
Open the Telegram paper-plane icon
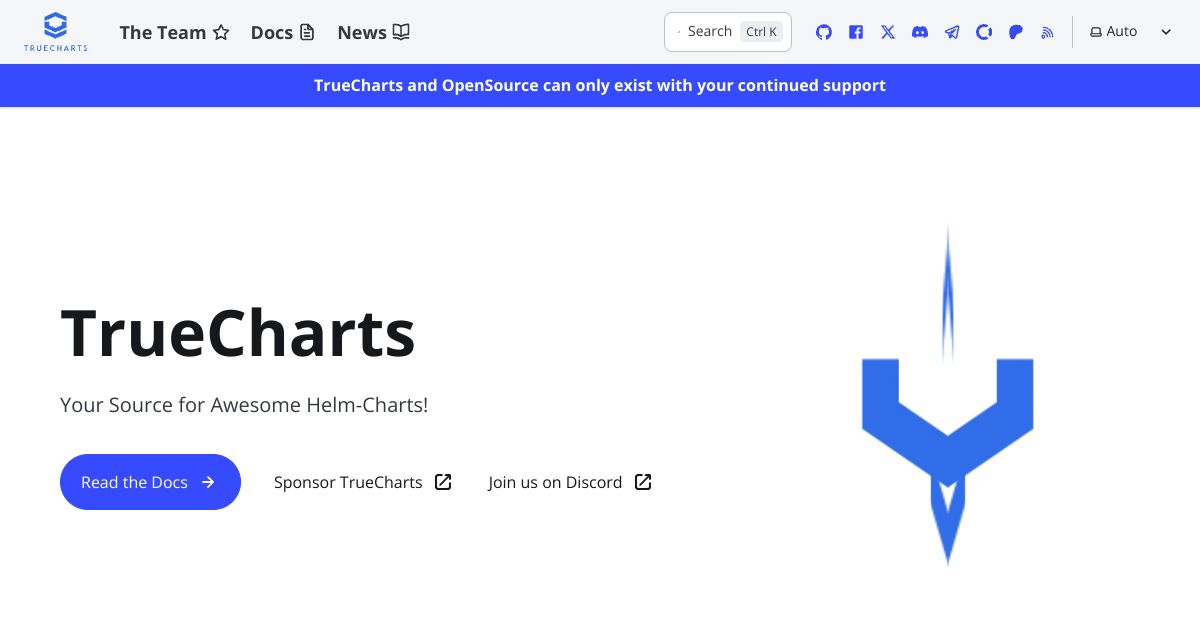(x=952, y=32)
